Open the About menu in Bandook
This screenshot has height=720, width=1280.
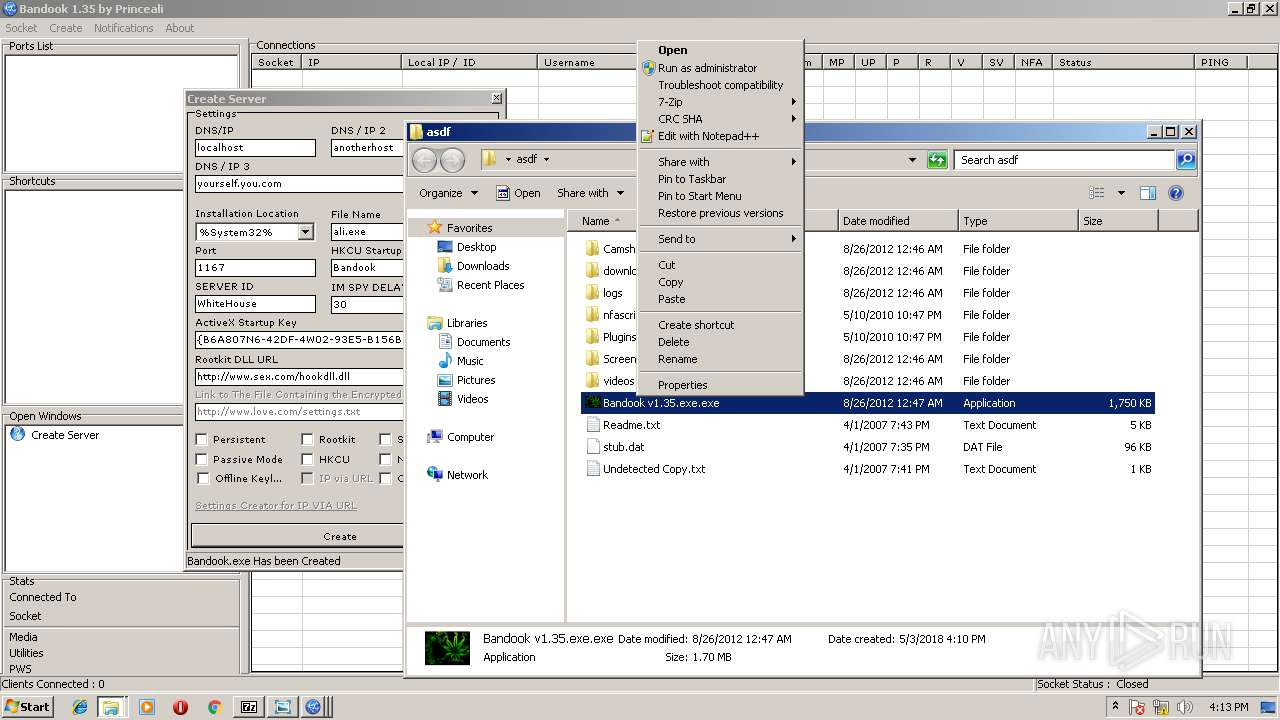[179, 28]
